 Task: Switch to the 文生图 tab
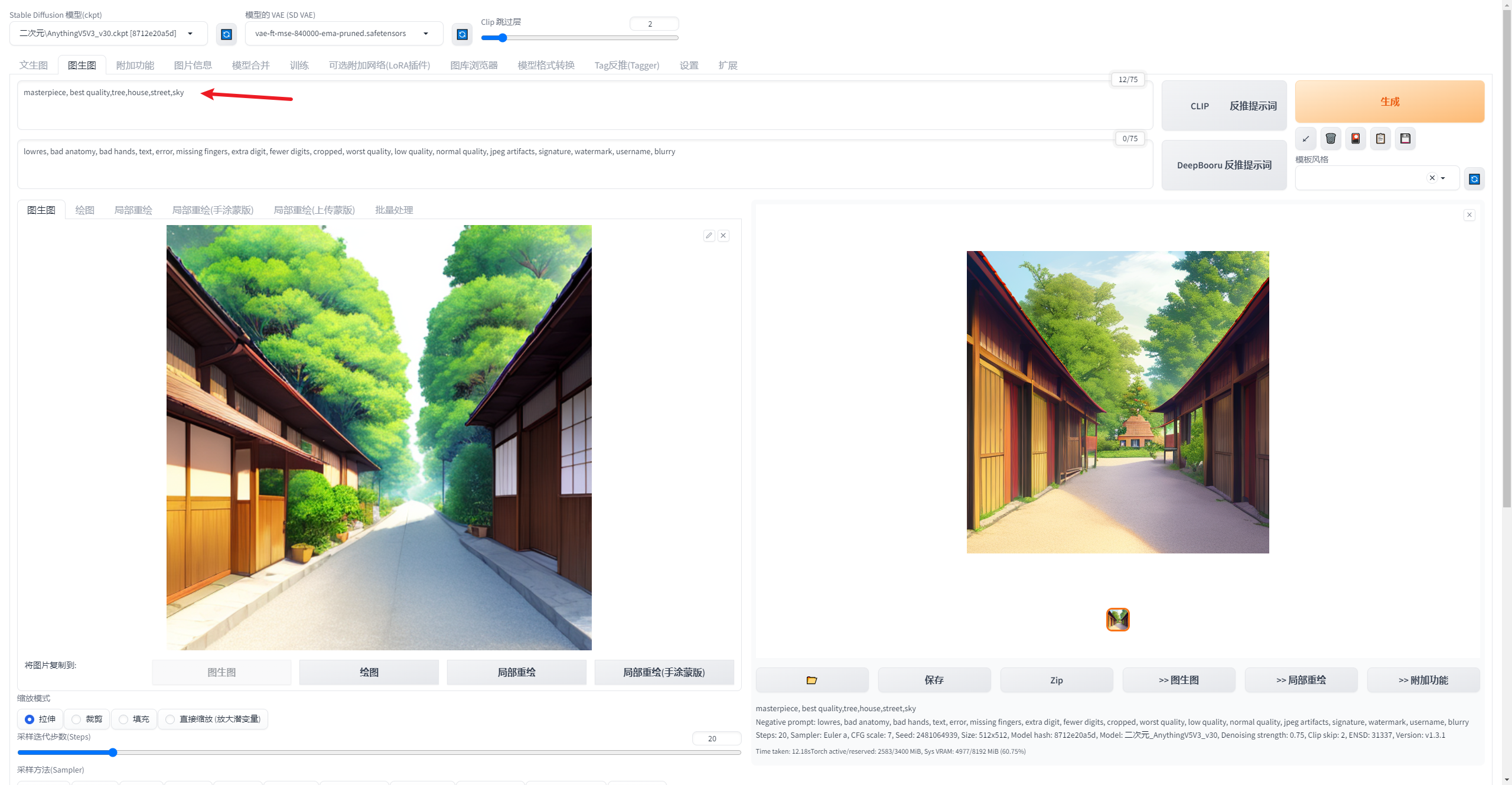tap(33, 65)
